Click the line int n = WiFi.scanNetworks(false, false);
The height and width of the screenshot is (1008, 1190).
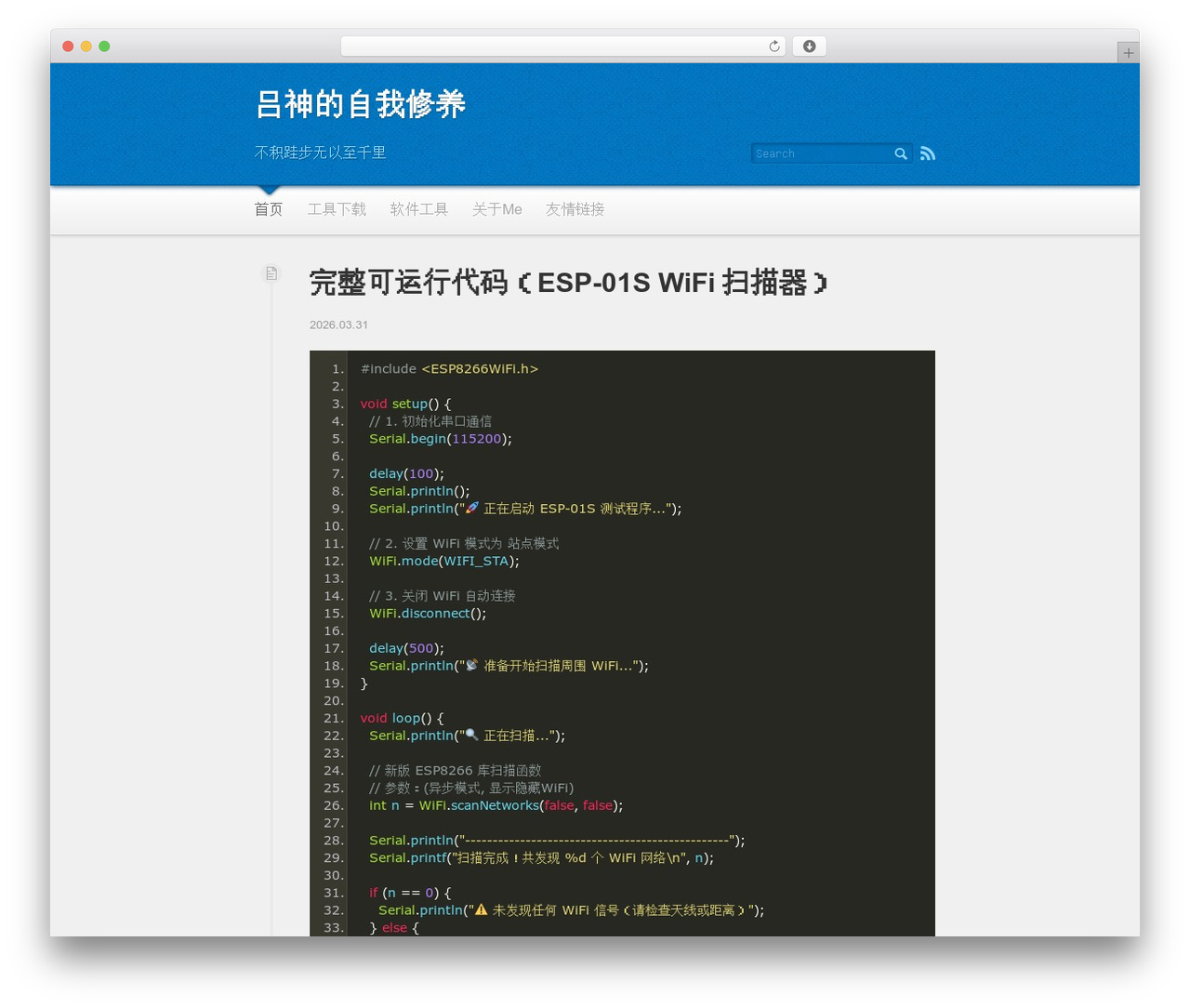(x=496, y=805)
